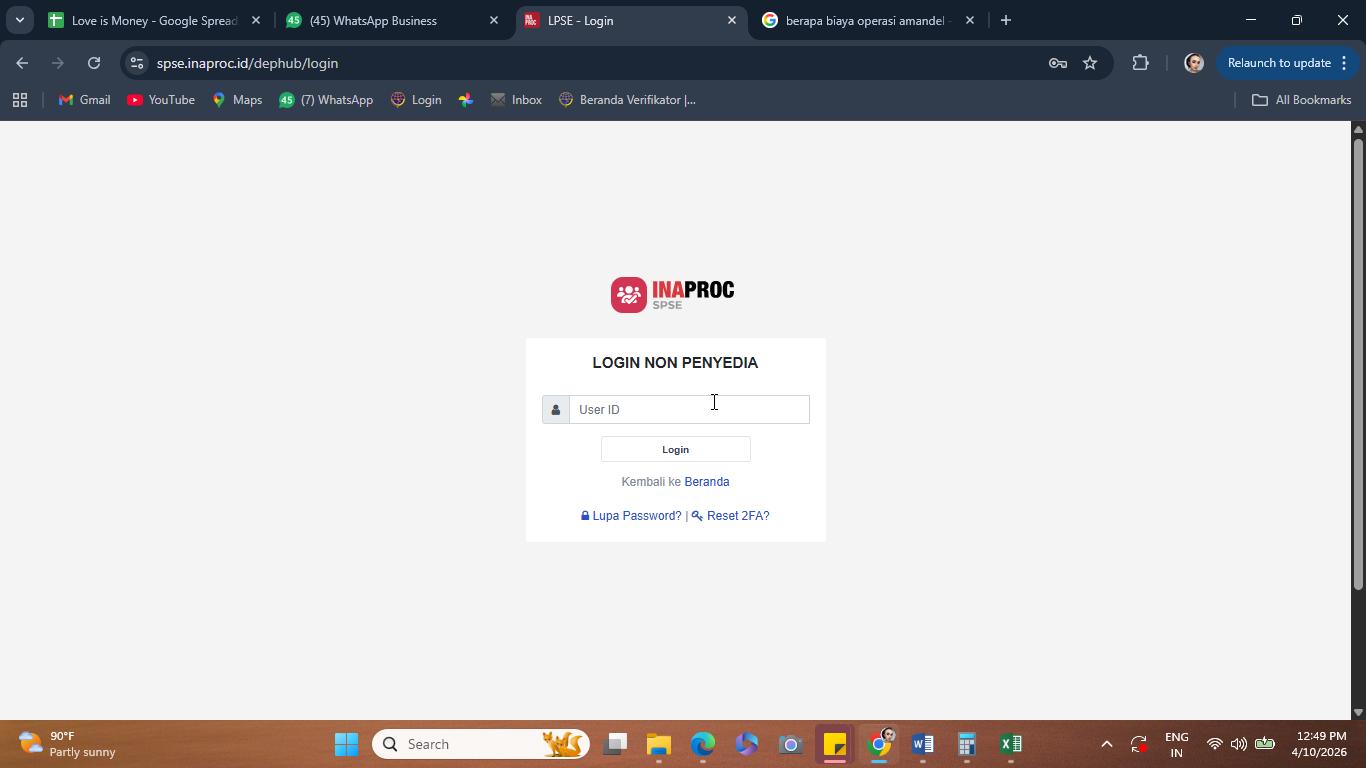Open the battery status tray icon
This screenshot has height=768, width=1366.
click(1265, 744)
